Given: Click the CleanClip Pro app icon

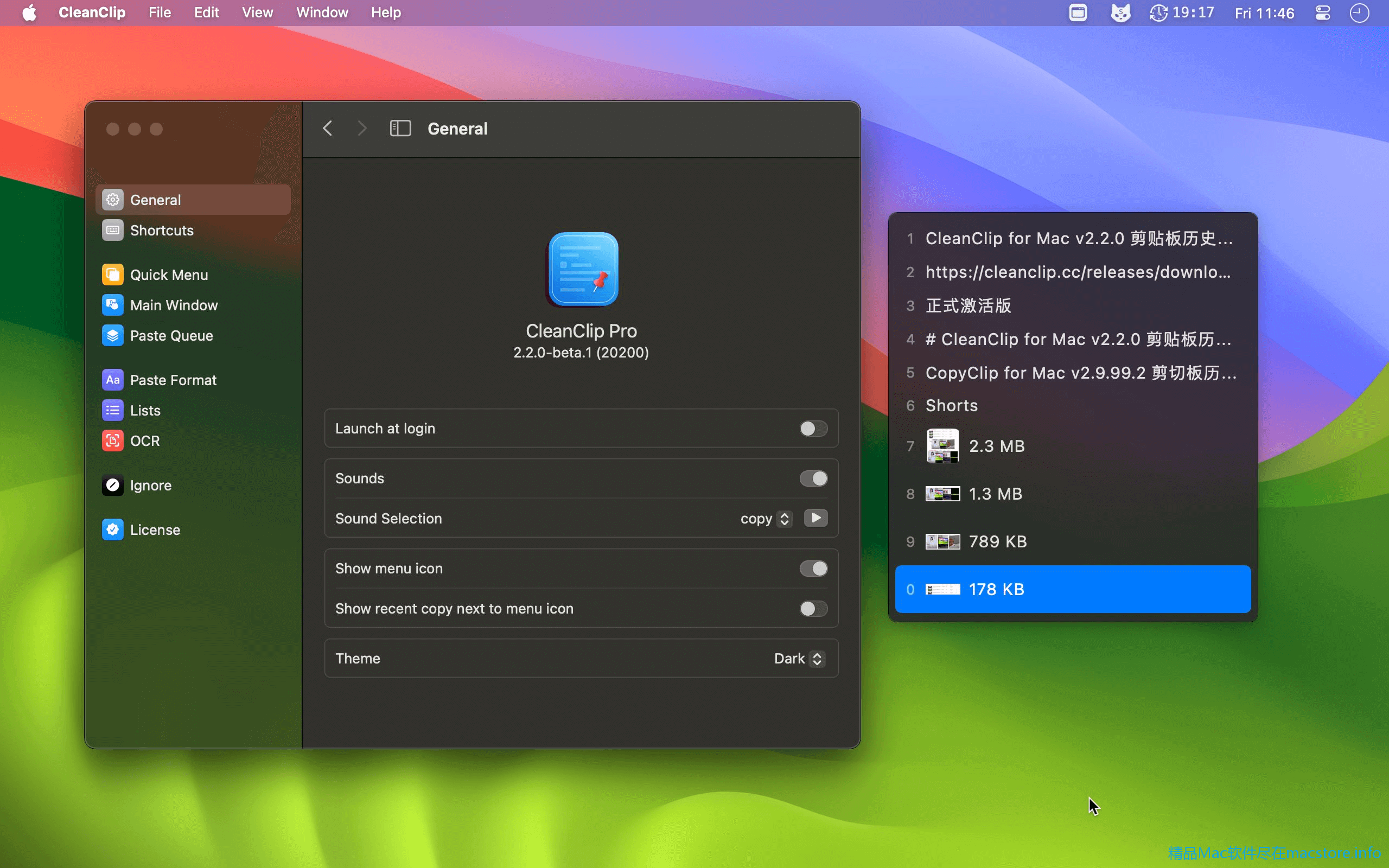Looking at the screenshot, I should pyautogui.click(x=582, y=269).
